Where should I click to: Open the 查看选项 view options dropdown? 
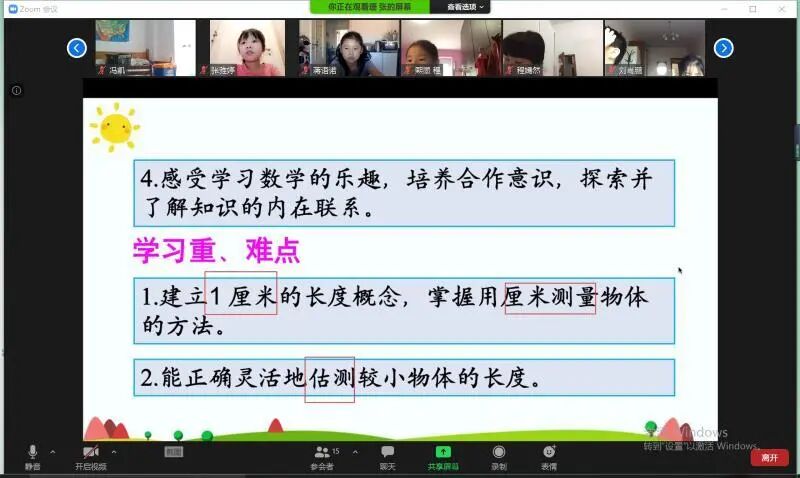pyautogui.click(x=465, y=7)
